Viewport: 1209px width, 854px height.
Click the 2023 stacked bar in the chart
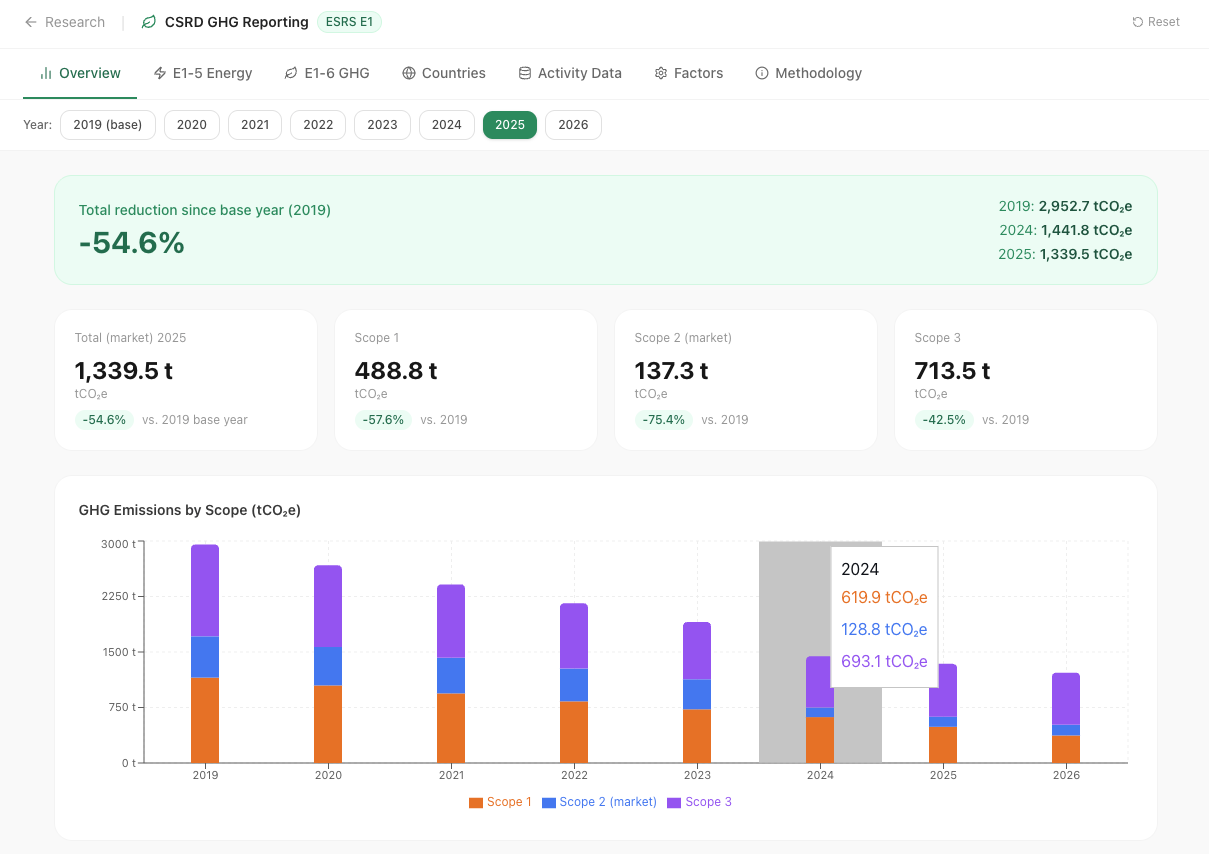pos(697,693)
